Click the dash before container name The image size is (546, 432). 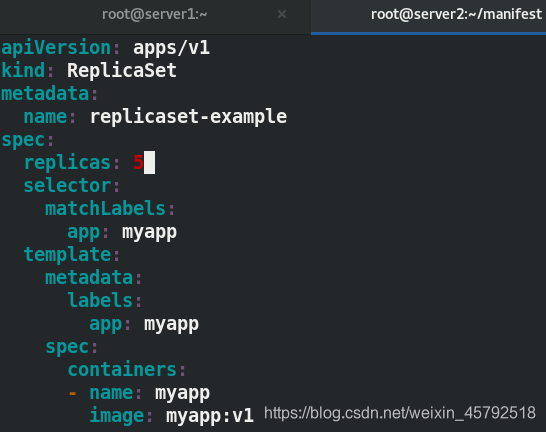[x=72, y=393]
